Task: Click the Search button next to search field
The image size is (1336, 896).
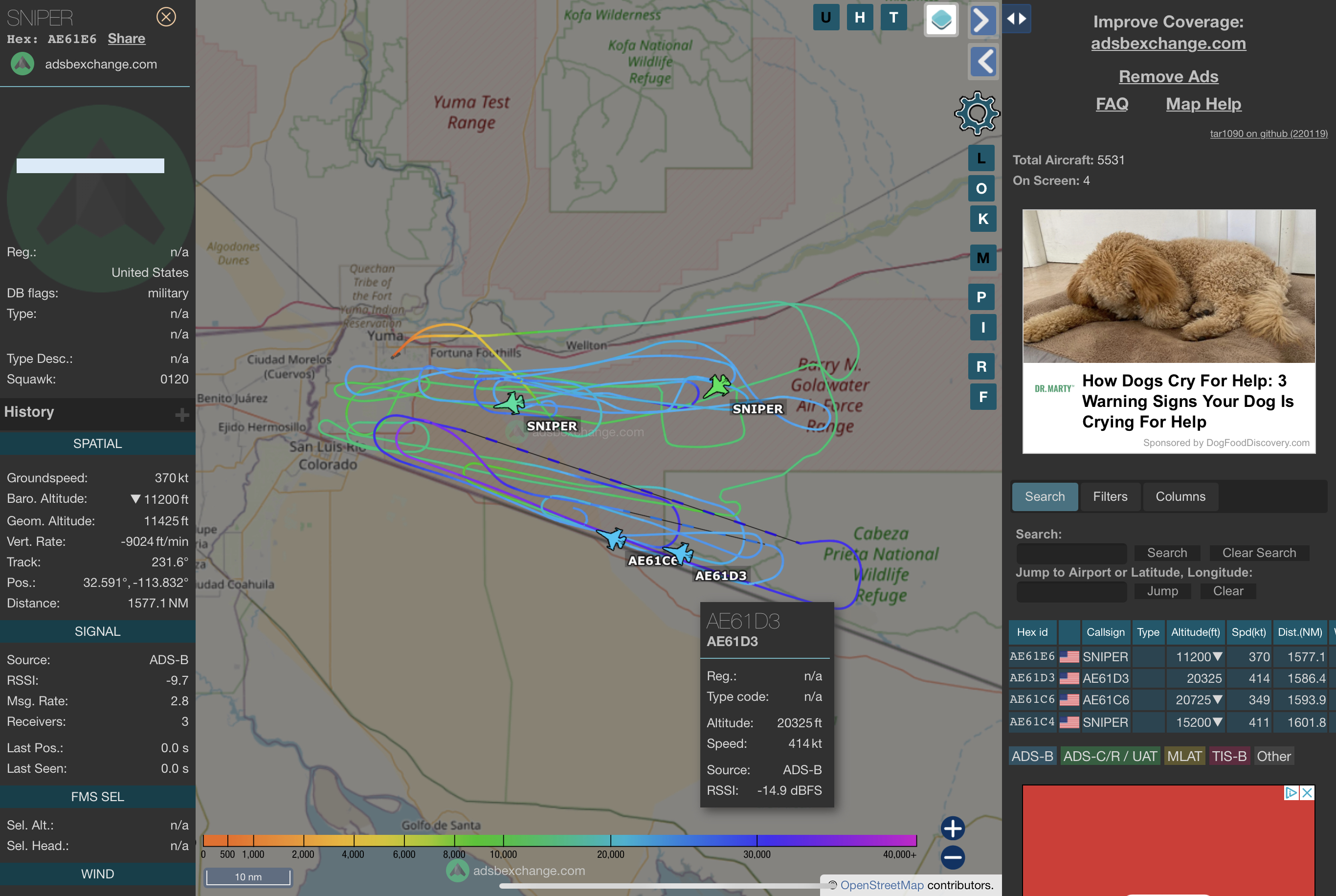Action: coord(1167,553)
